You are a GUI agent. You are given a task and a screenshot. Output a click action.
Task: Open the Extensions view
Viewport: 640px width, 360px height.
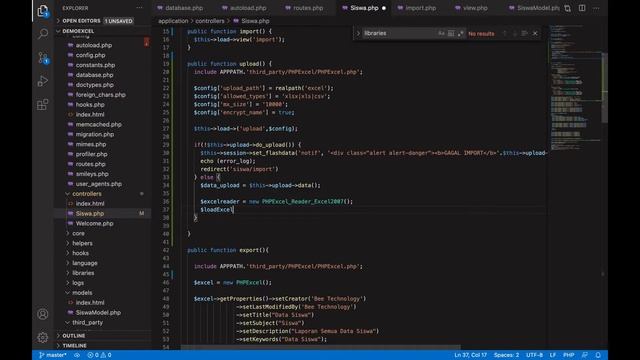[43, 104]
